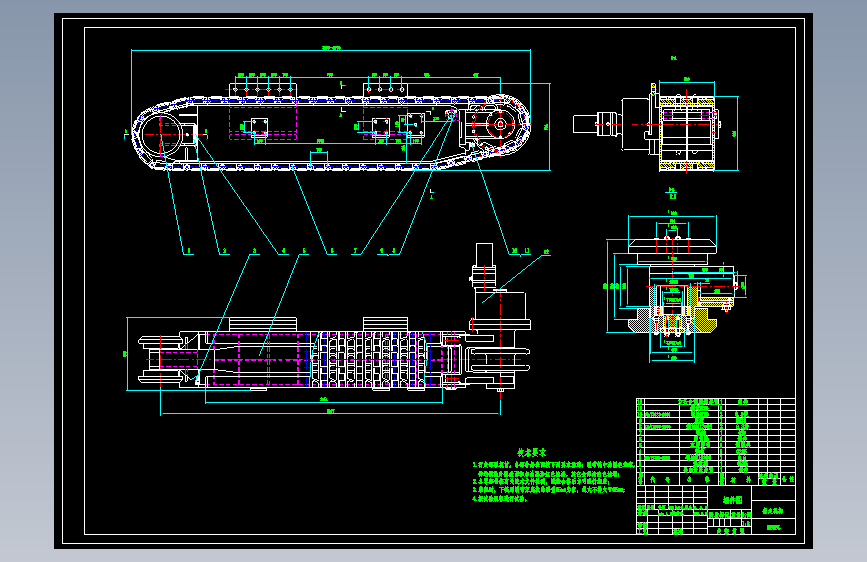867x562 pixels.
Task: Click the parts list table above title block
Action: coord(715,442)
